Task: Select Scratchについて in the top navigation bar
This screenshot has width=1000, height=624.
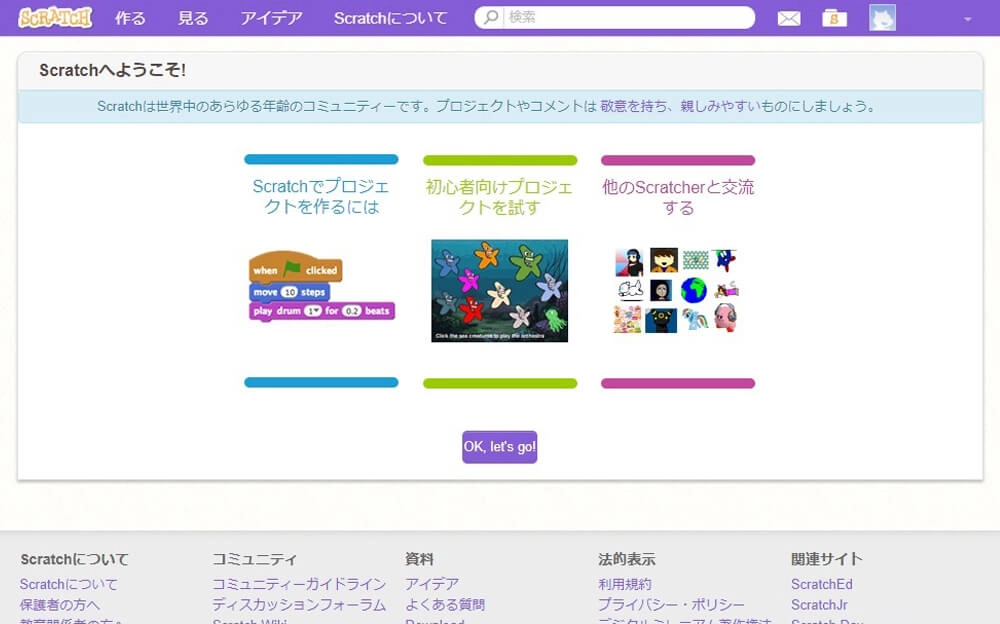Action: pyautogui.click(x=390, y=18)
